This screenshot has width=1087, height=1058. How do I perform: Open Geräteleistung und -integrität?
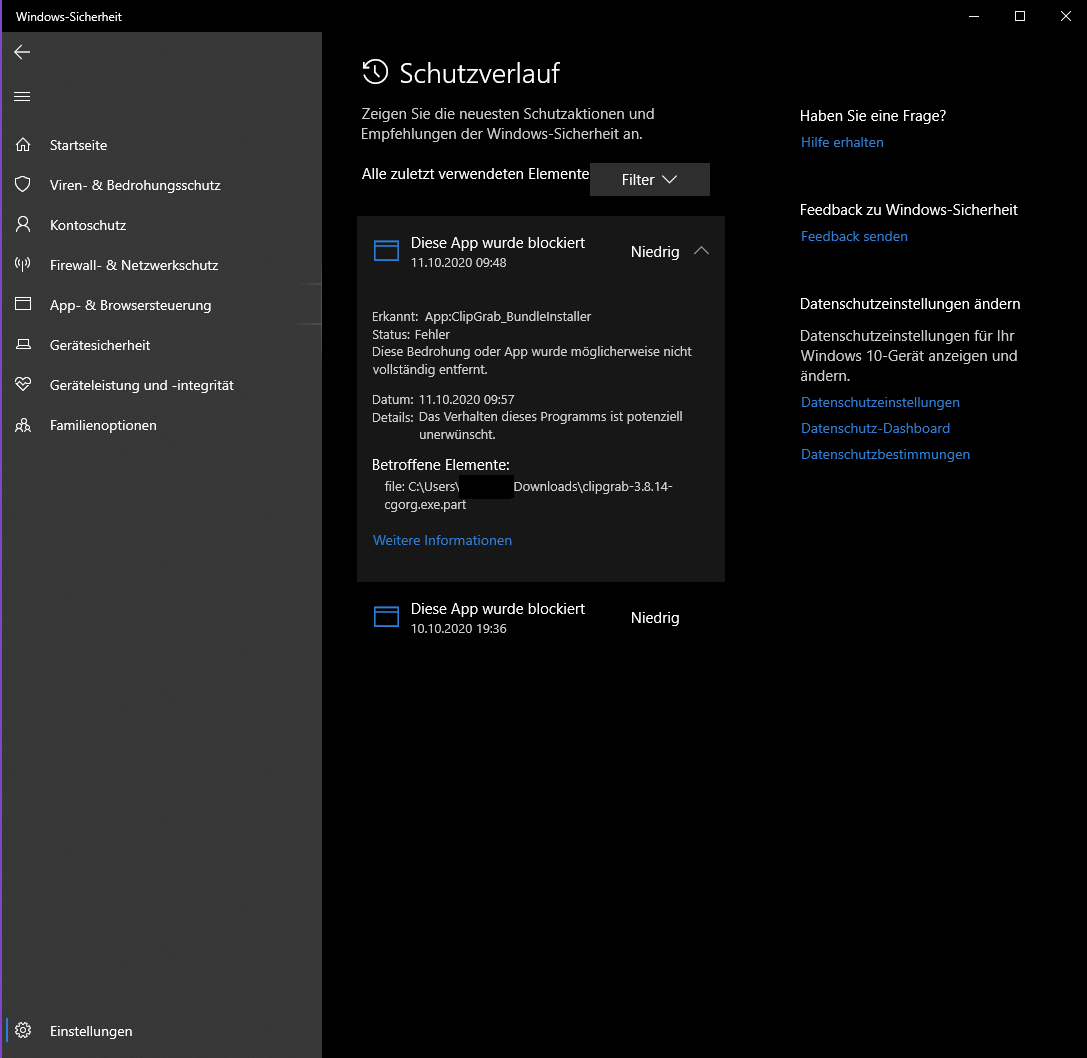click(161, 385)
